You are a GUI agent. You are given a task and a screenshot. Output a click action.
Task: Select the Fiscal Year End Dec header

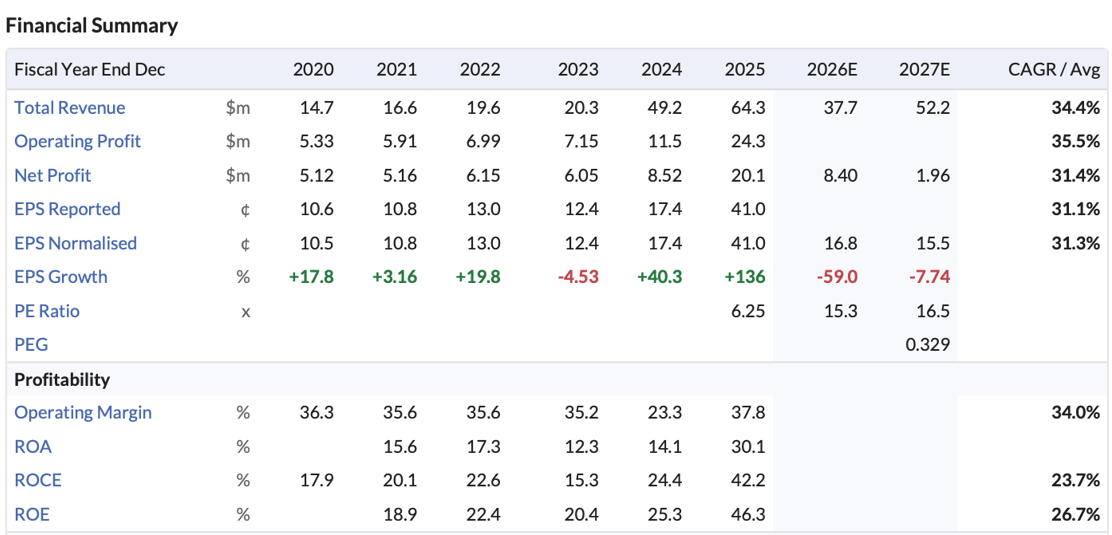[x=89, y=70]
